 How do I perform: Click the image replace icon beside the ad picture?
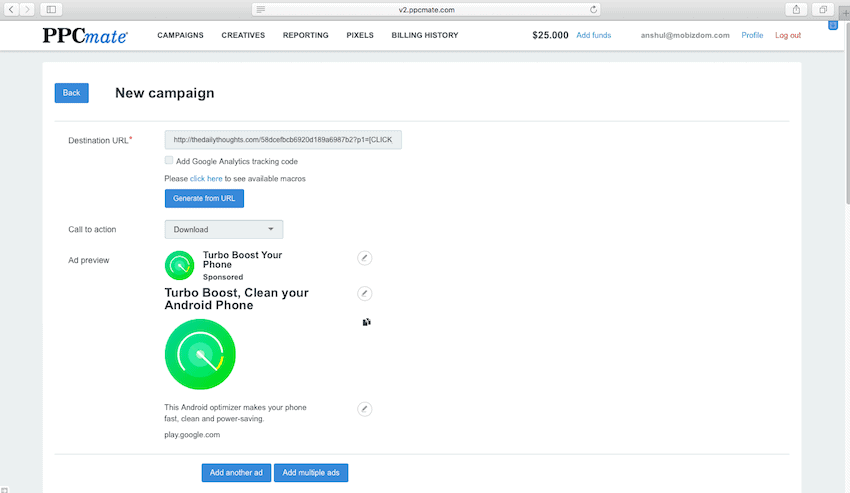click(367, 322)
